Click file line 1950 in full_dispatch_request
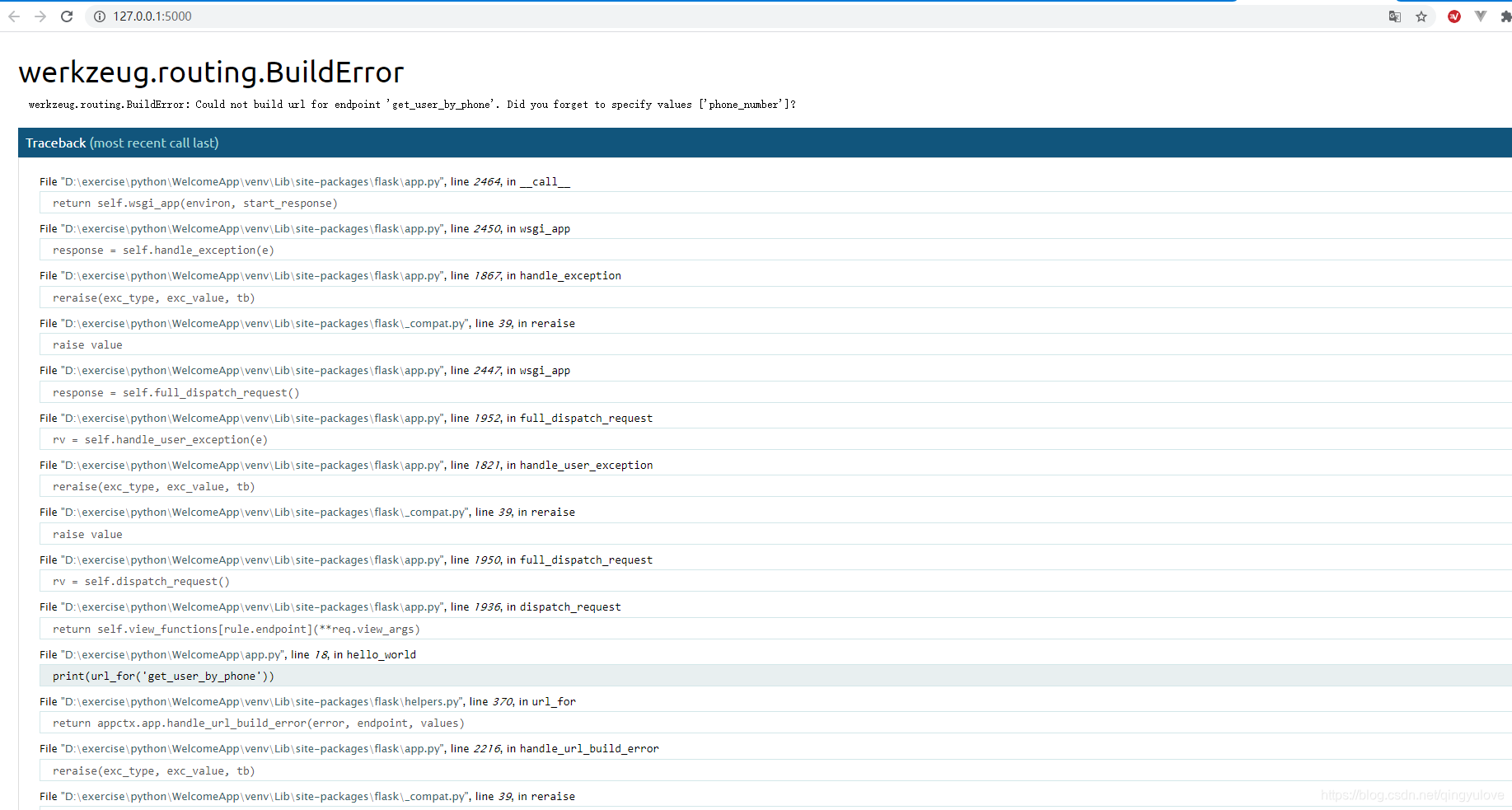Image resolution: width=1512 pixels, height=810 pixels. click(x=346, y=560)
